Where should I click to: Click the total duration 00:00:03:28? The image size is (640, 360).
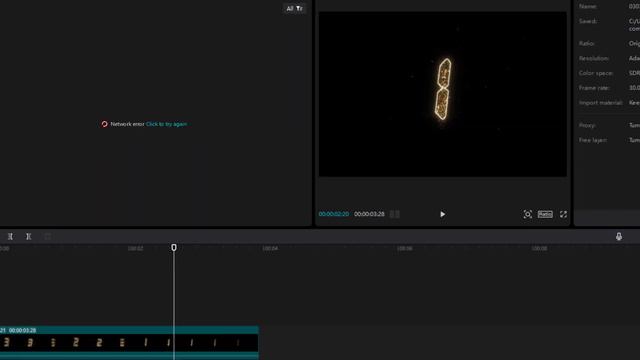(x=369, y=214)
